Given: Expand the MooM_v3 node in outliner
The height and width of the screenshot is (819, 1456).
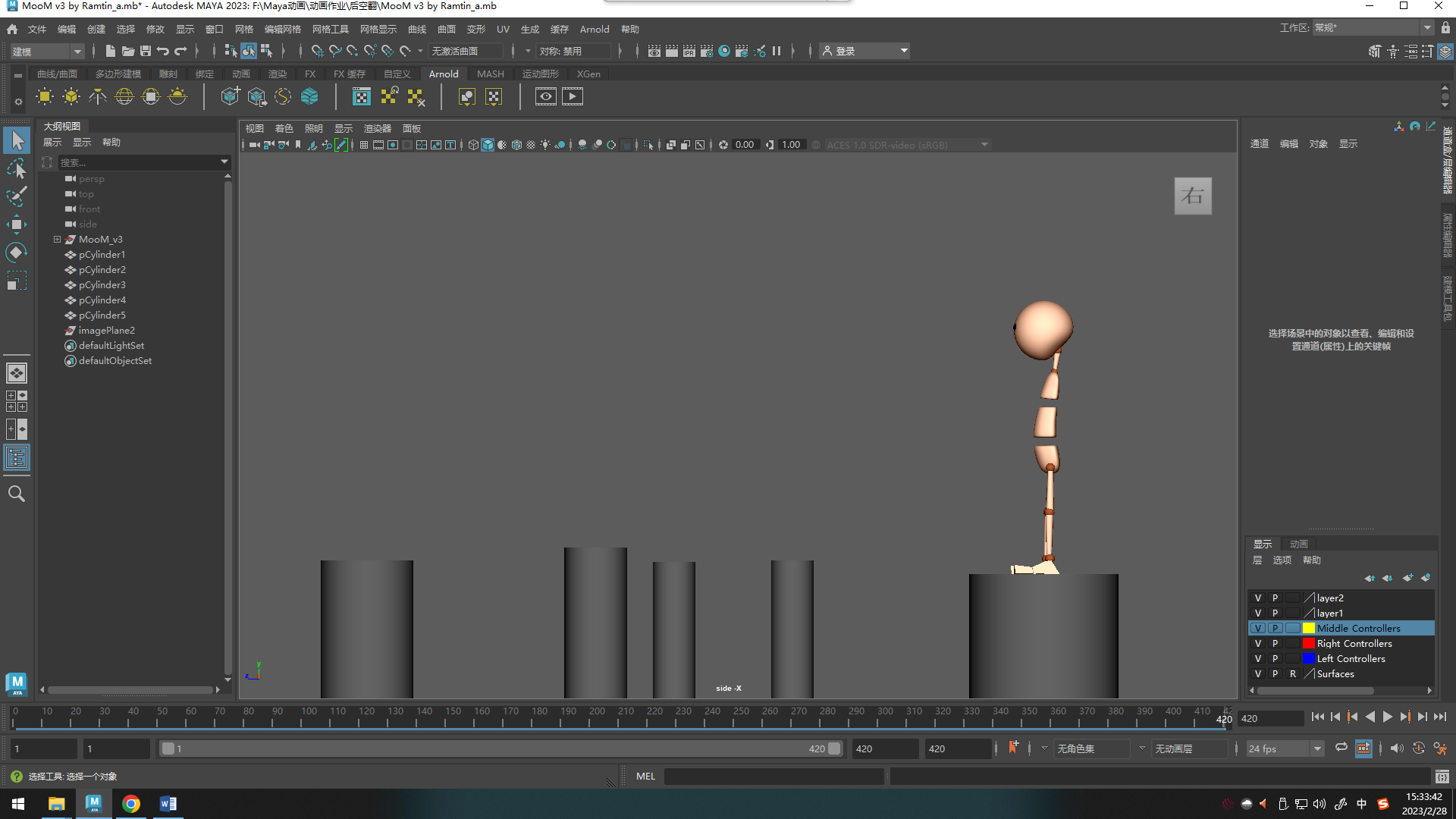Looking at the screenshot, I should tap(57, 239).
